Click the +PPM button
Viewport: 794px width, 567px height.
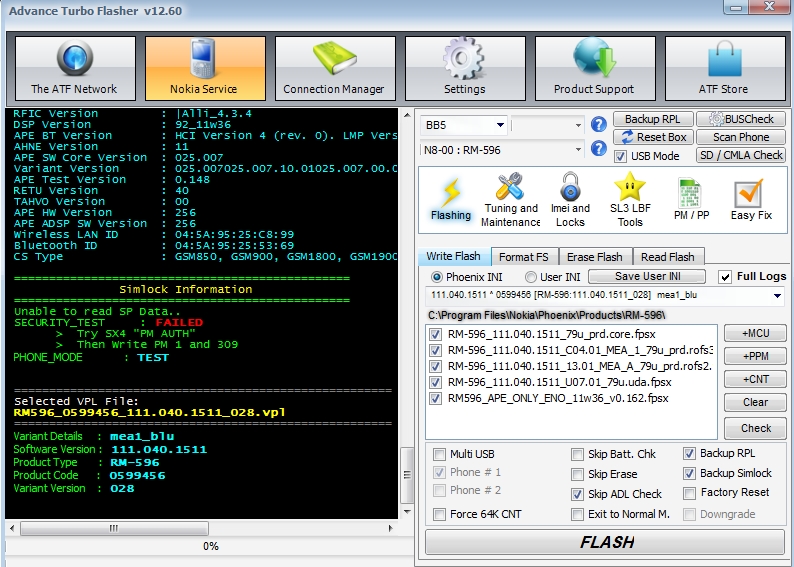point(755,356)
